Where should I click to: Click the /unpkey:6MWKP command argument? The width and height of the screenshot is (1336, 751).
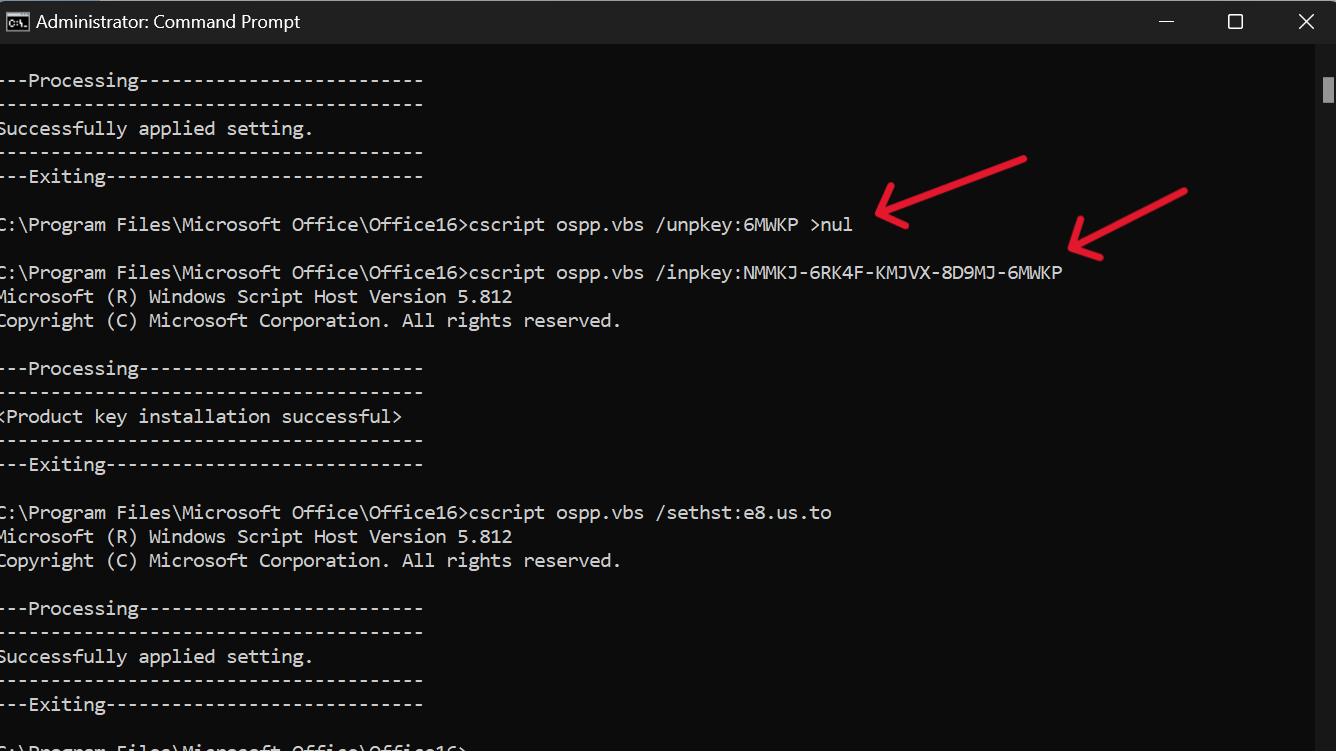coord(727,225)
